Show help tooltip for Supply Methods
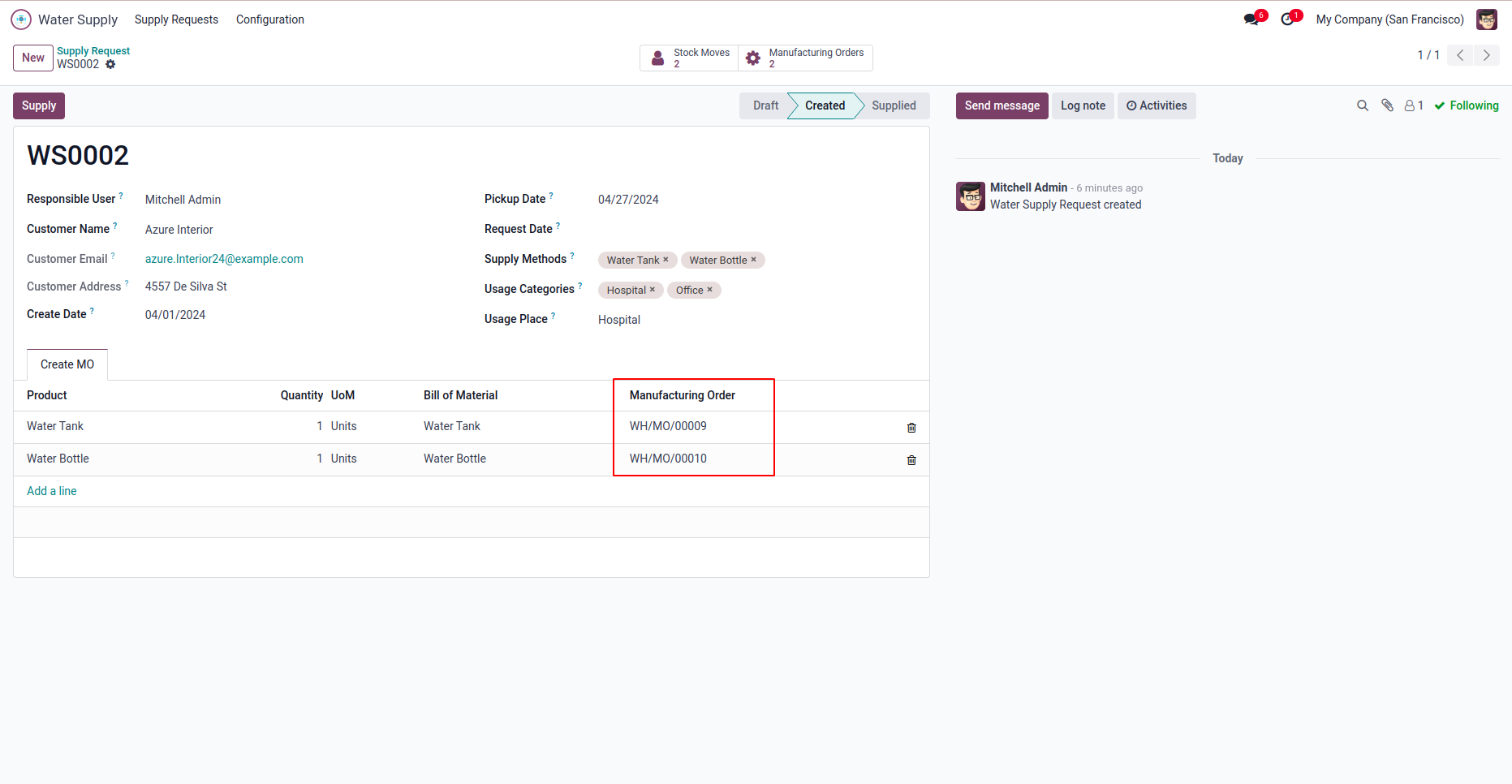This screenshot has height=784, width=1512. (572, 256)
